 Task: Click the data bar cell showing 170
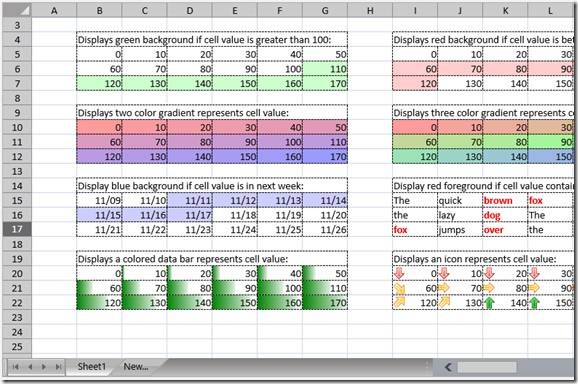(x=325, y=303)
